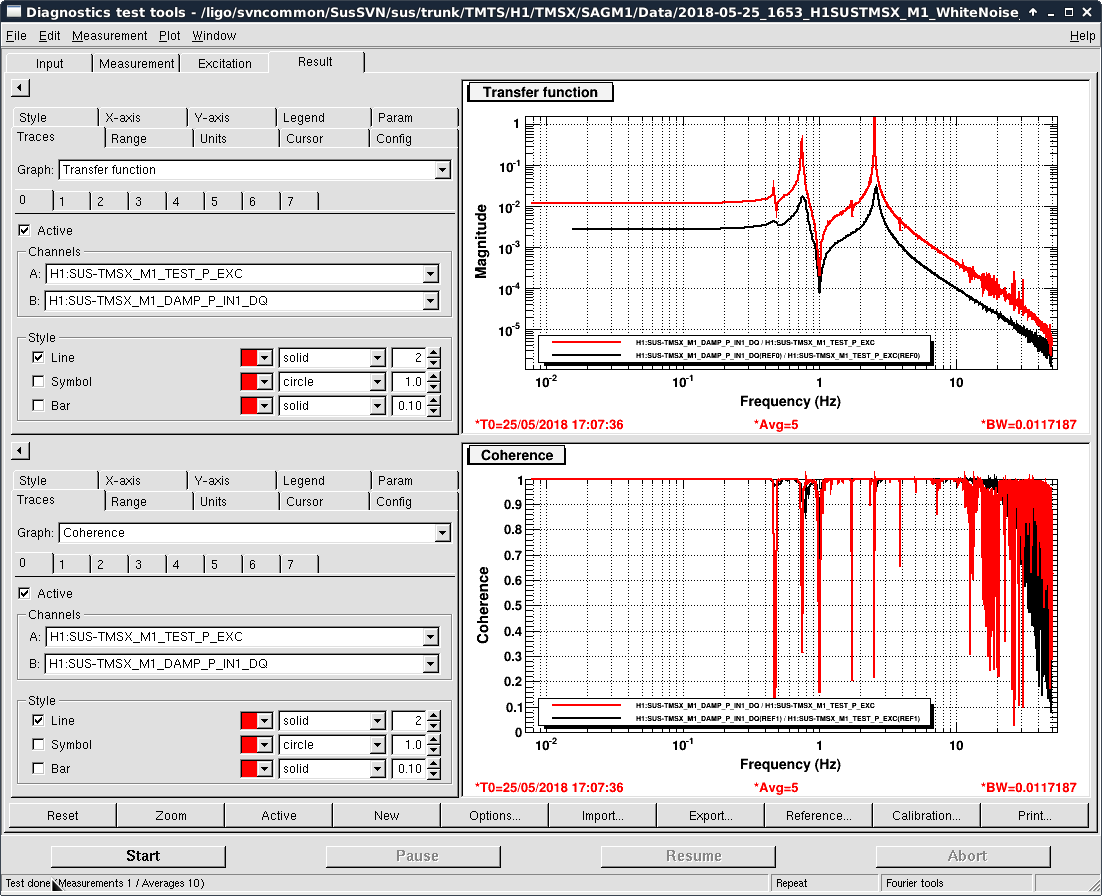Open the upper channel B DAMP_P_IN1_DQ dropdown

pos(430,301)
